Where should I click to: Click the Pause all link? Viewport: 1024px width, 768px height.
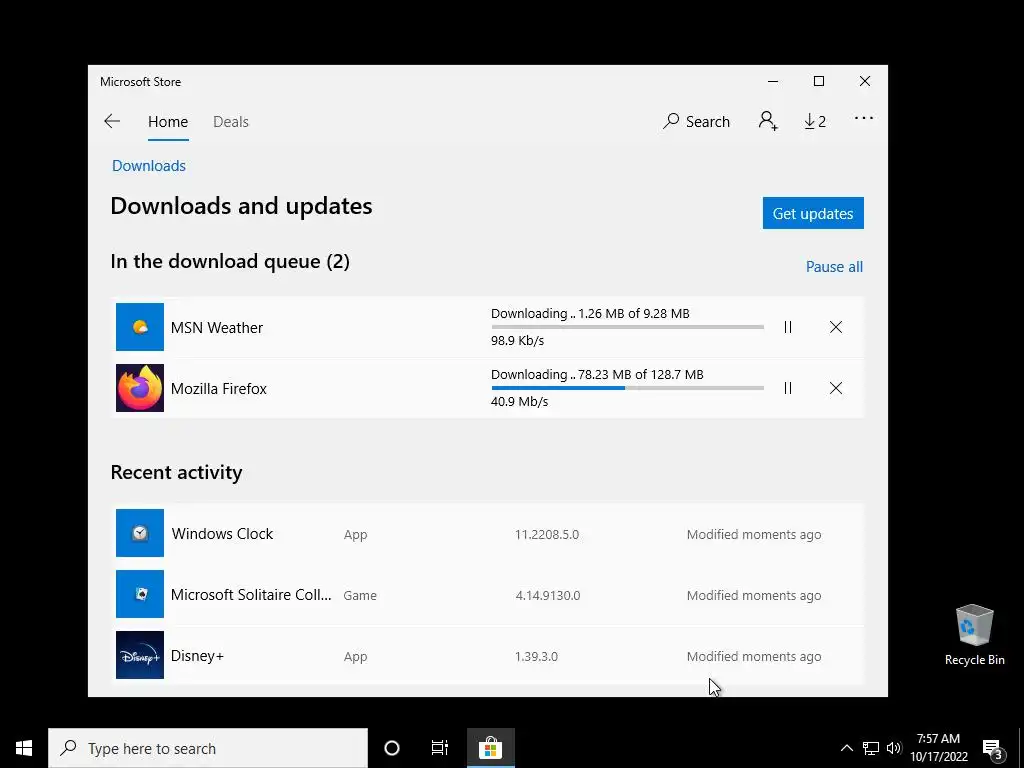click(834, 266)
